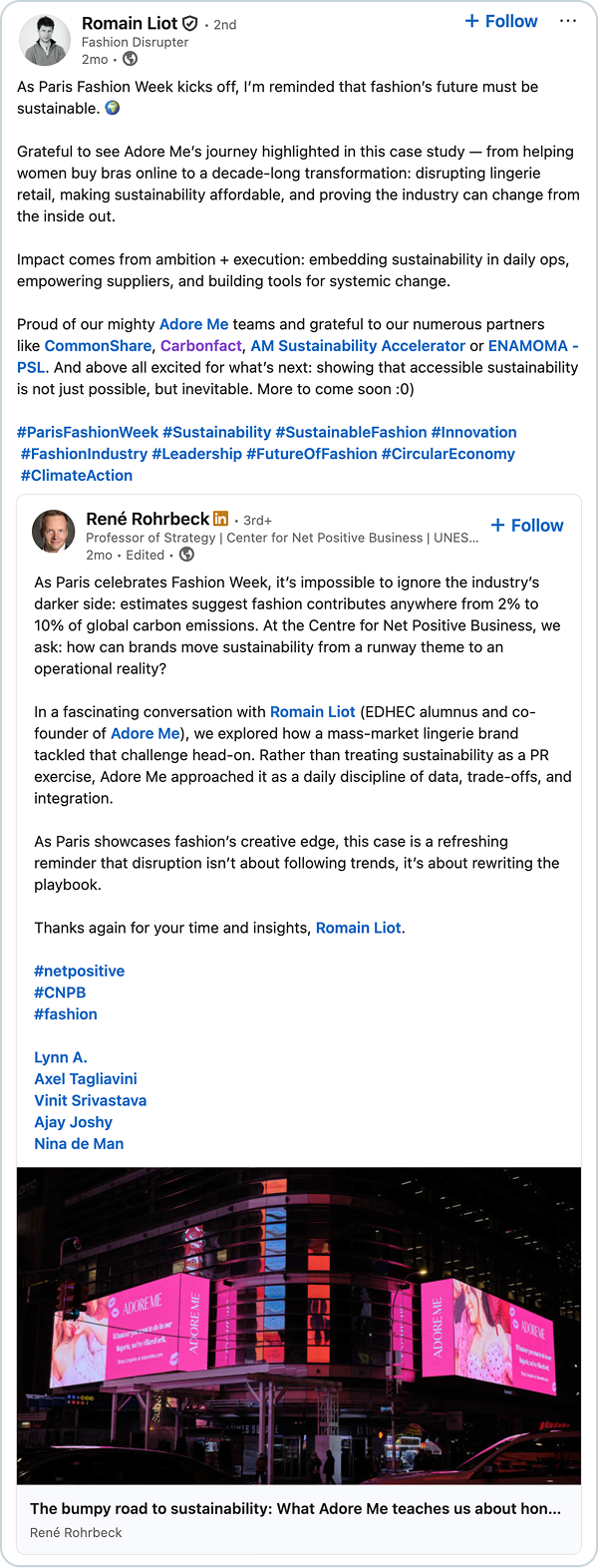The image size is (598, 1568).
Task: Open the CommonShare company link
Action: pyautogui.click(x=98, y=346)
